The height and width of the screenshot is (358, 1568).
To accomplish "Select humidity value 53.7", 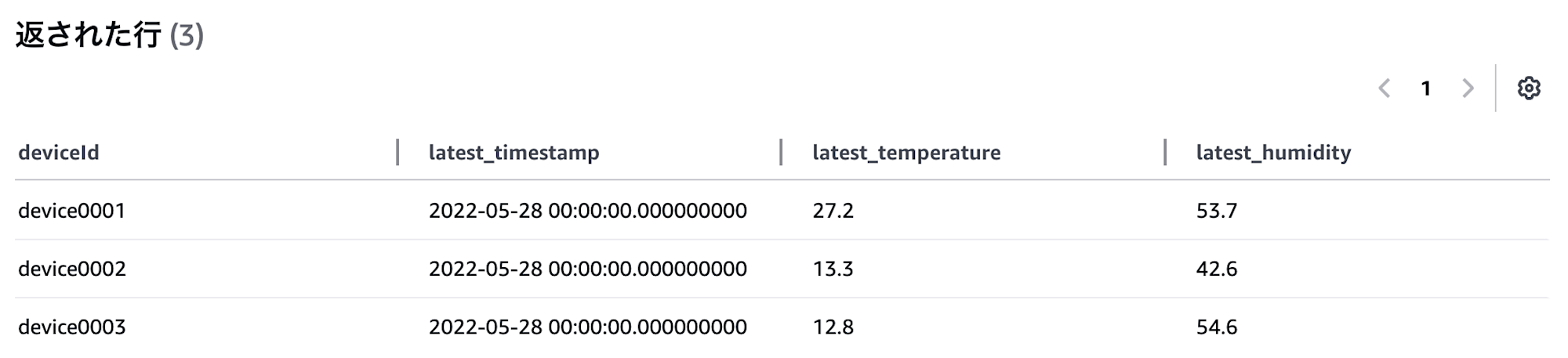I will (1216, 210).
